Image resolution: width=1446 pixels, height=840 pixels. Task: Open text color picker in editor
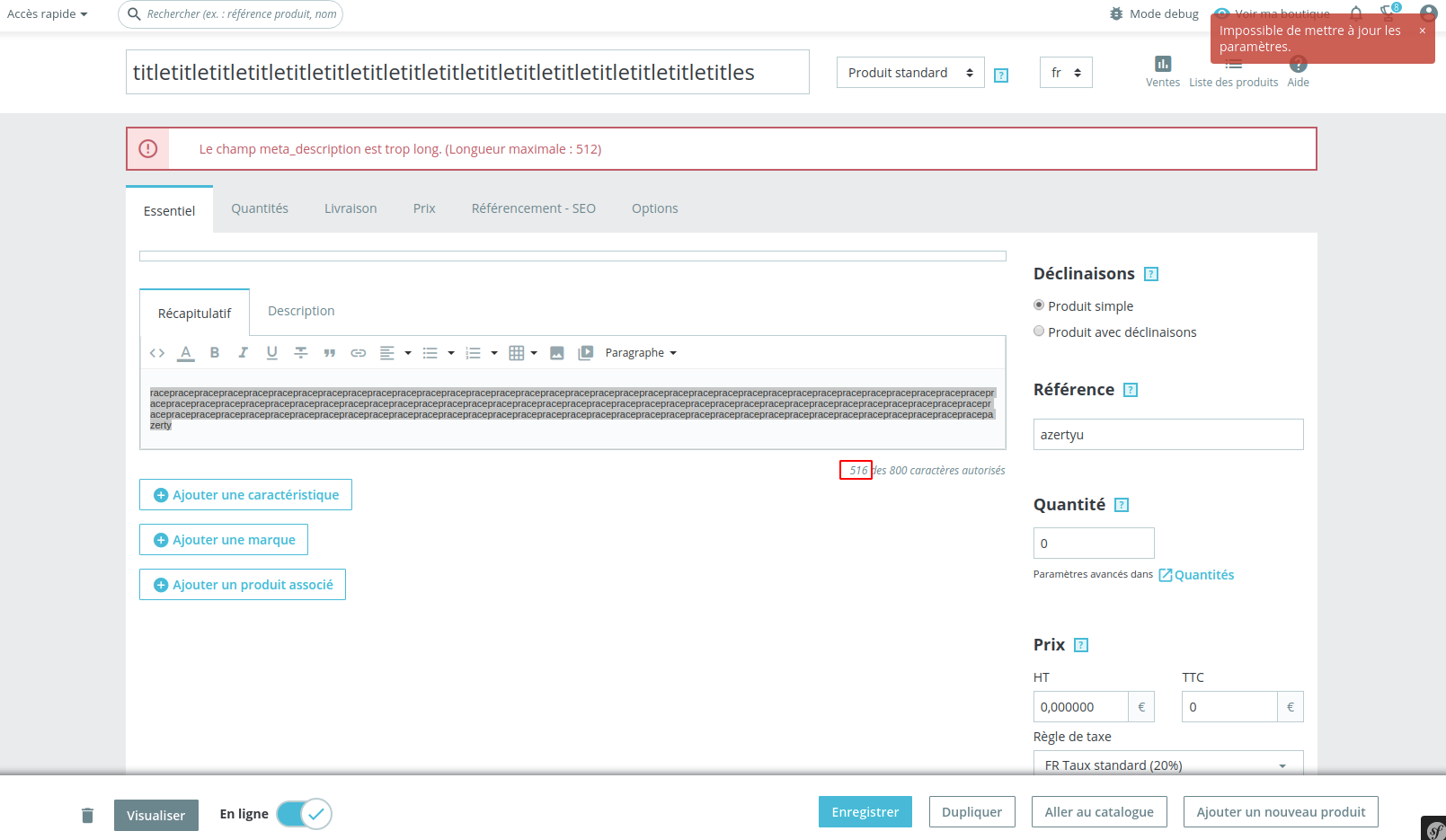click(186, 353)
